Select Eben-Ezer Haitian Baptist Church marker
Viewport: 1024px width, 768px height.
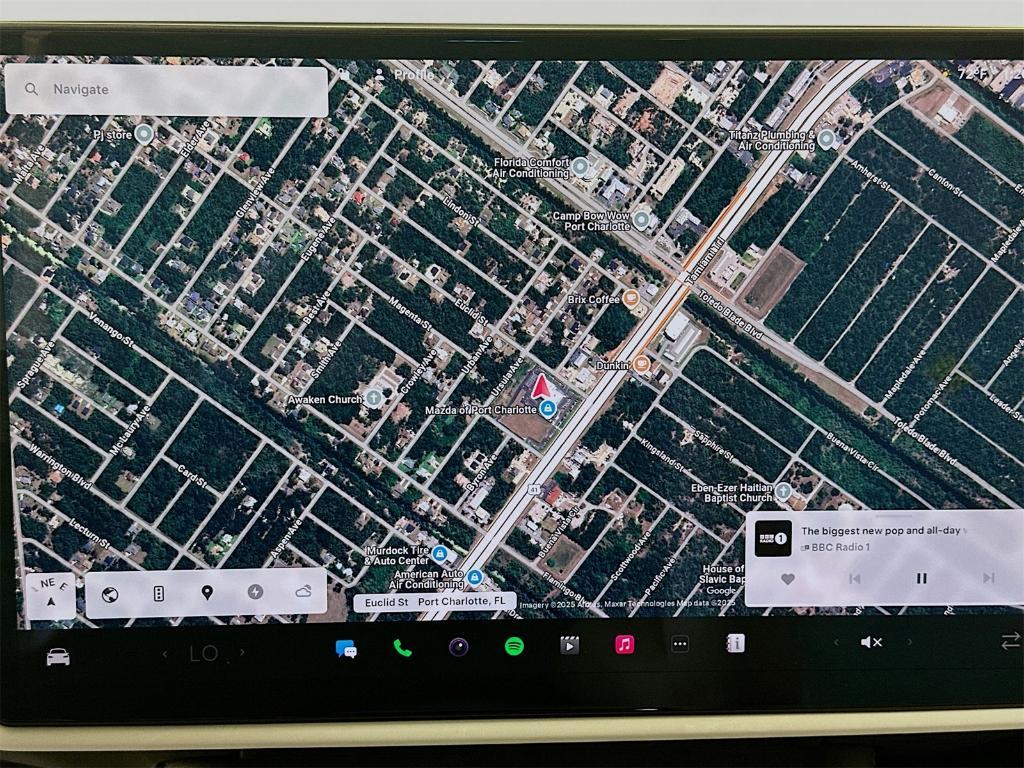pyautogui.click(x=783, y=492)
